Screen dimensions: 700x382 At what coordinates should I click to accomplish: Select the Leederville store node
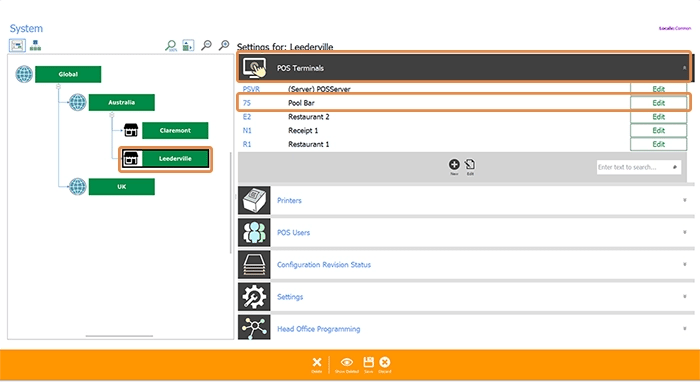[x=175, y=158]
